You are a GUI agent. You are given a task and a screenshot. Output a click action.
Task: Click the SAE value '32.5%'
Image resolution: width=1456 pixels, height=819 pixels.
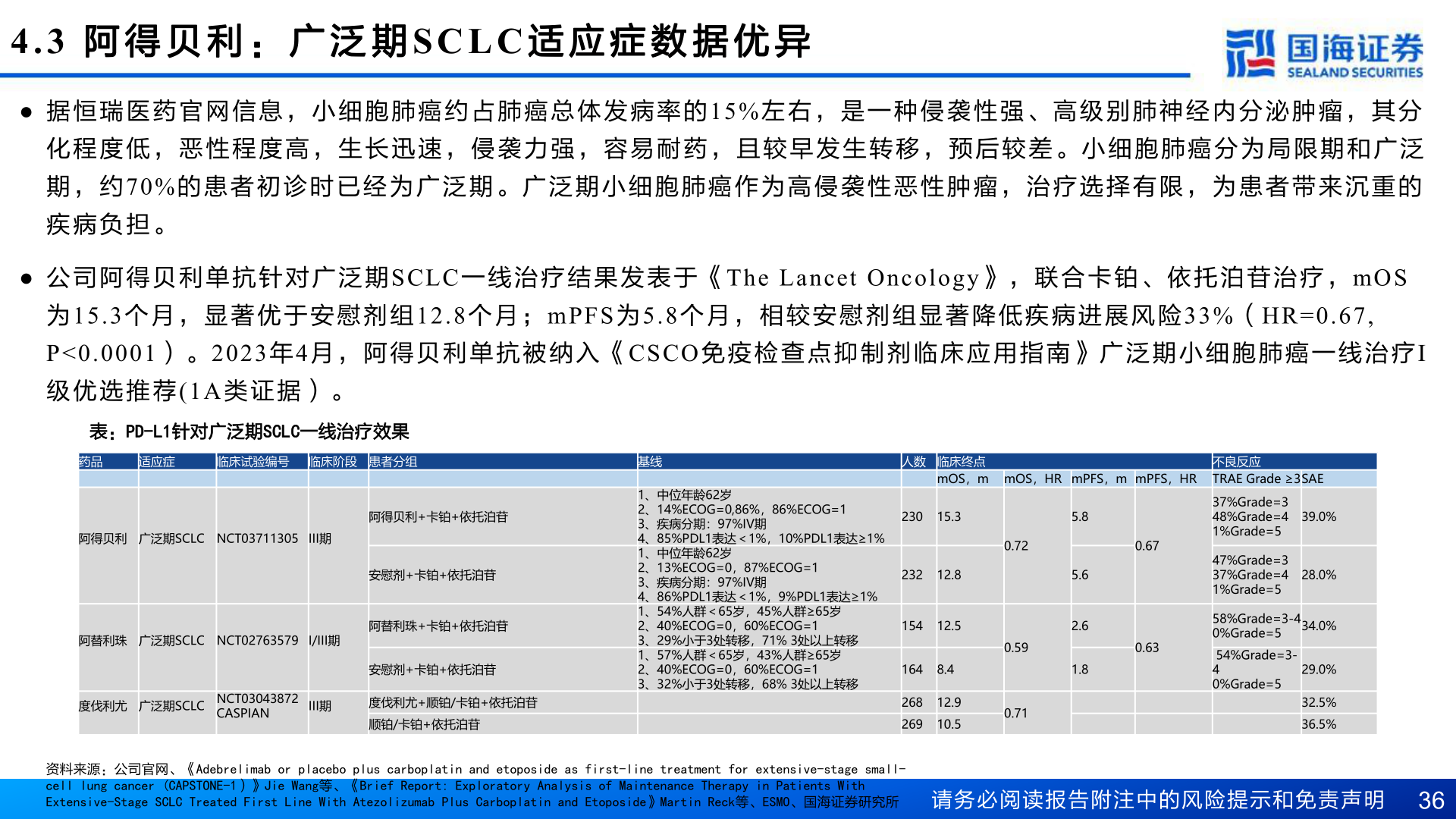(x=1319, y=703)
